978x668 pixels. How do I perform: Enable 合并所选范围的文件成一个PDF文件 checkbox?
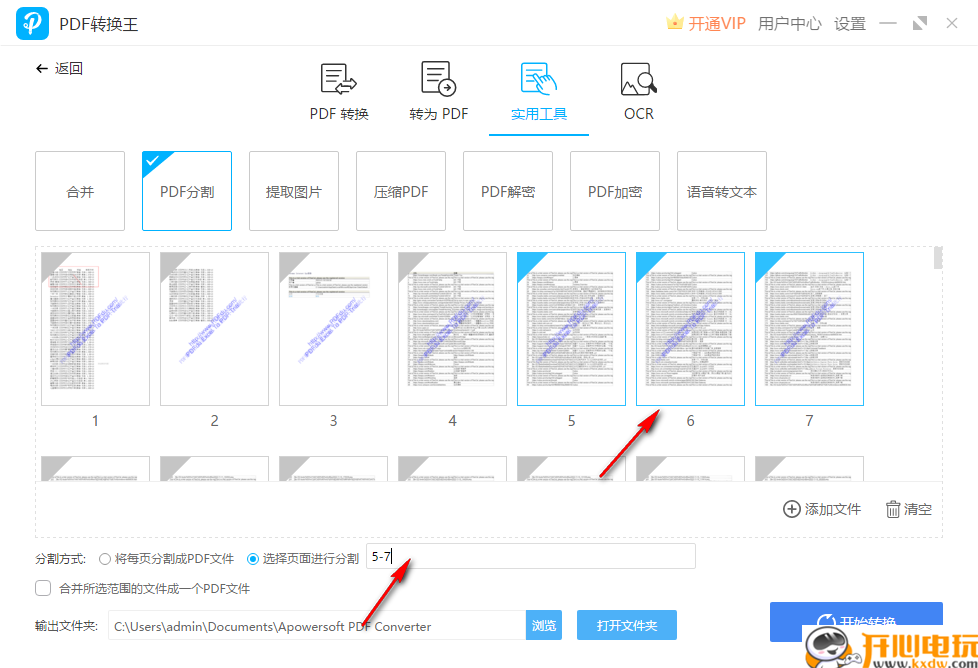[43, 587]
